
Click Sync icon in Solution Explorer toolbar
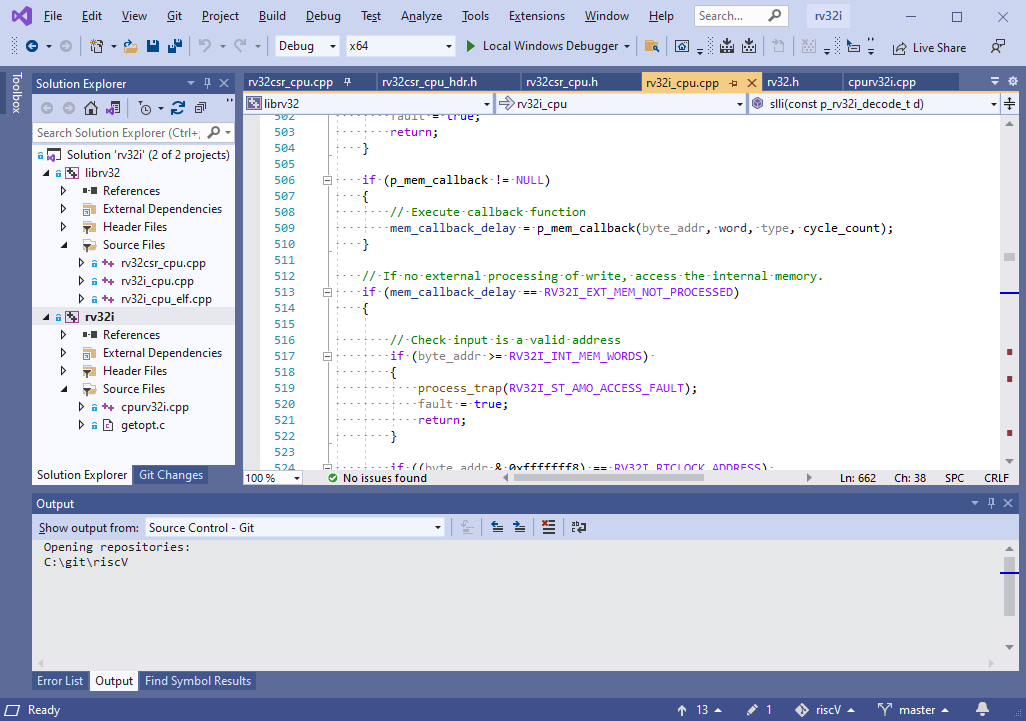(x=178, y=108)
